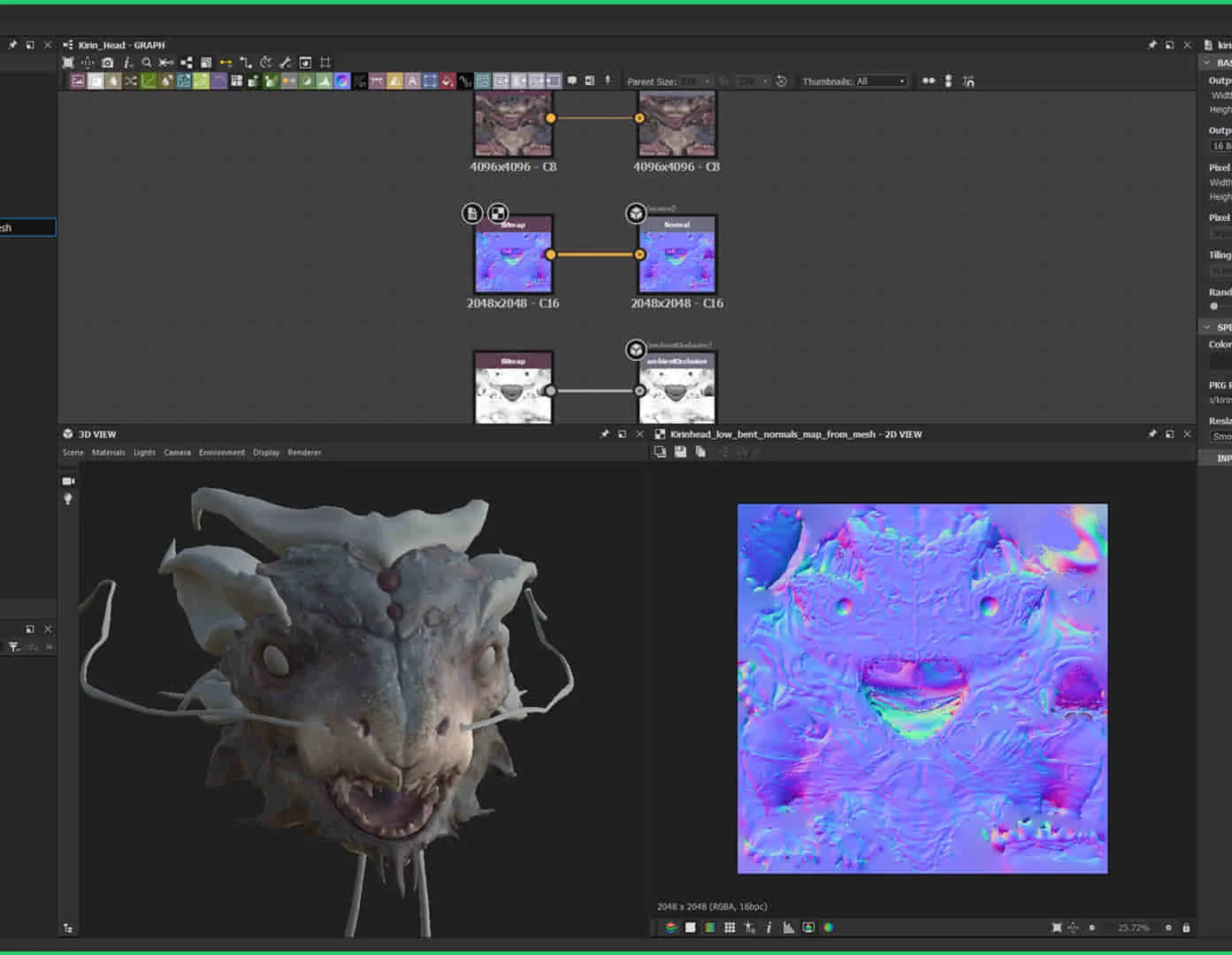The image size is (1232, 955).
Task: Click horizontal node alignment icon
Action: pyautogui.click(x=929, y=81)
